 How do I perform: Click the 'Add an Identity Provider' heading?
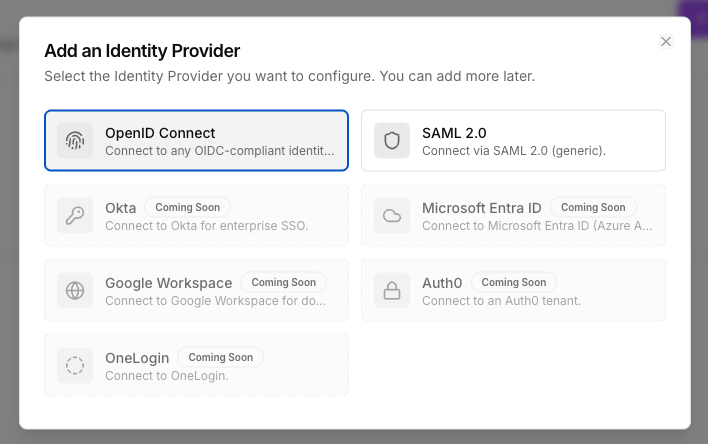pyautogui.click(x=142, y=51)
